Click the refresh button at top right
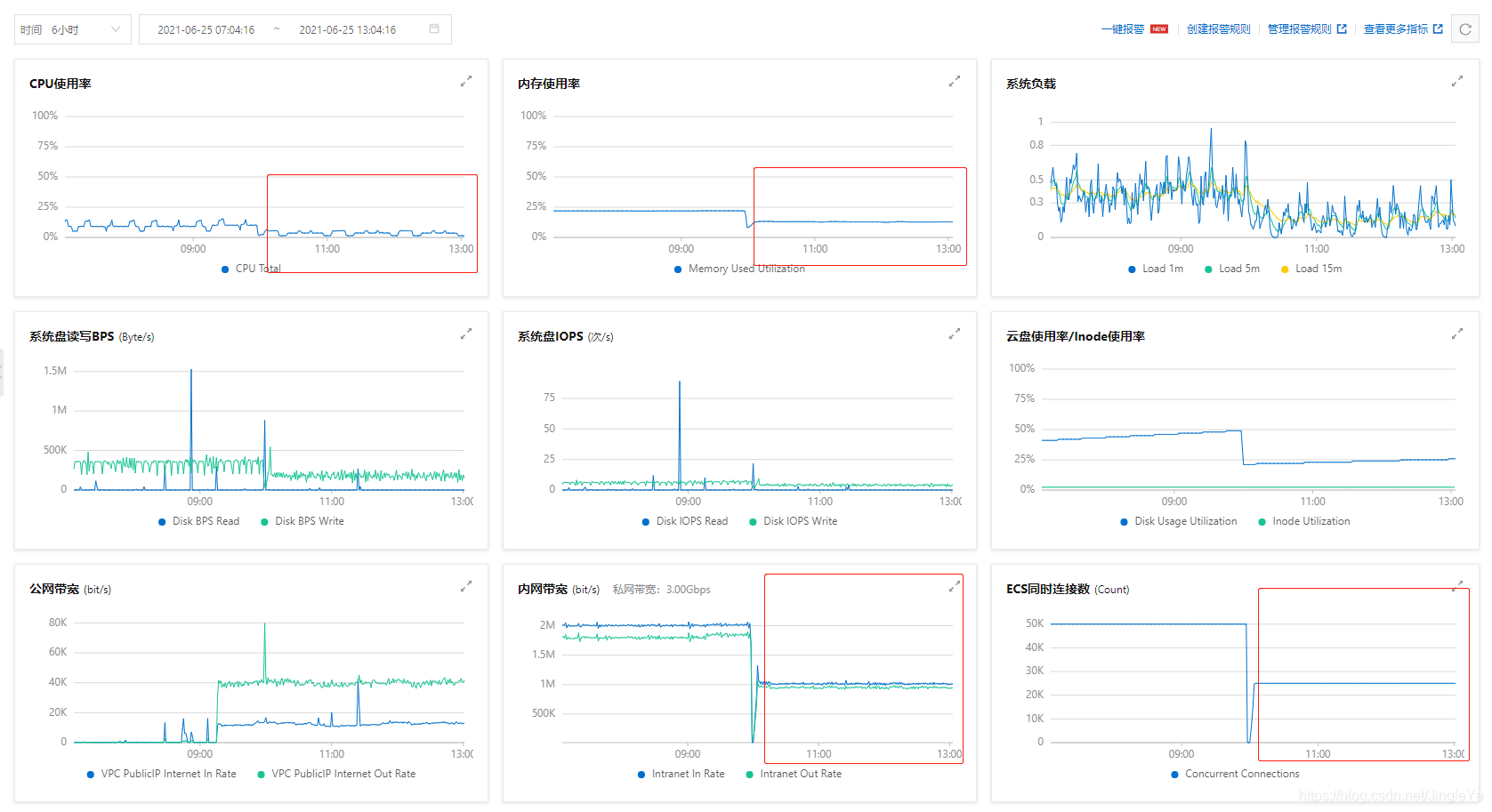Screen dimensions: 1492x812 (1464, 29)
